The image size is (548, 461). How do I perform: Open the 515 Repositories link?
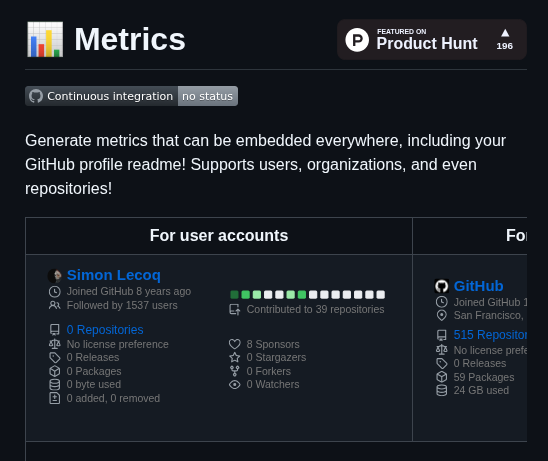(490, 335)
